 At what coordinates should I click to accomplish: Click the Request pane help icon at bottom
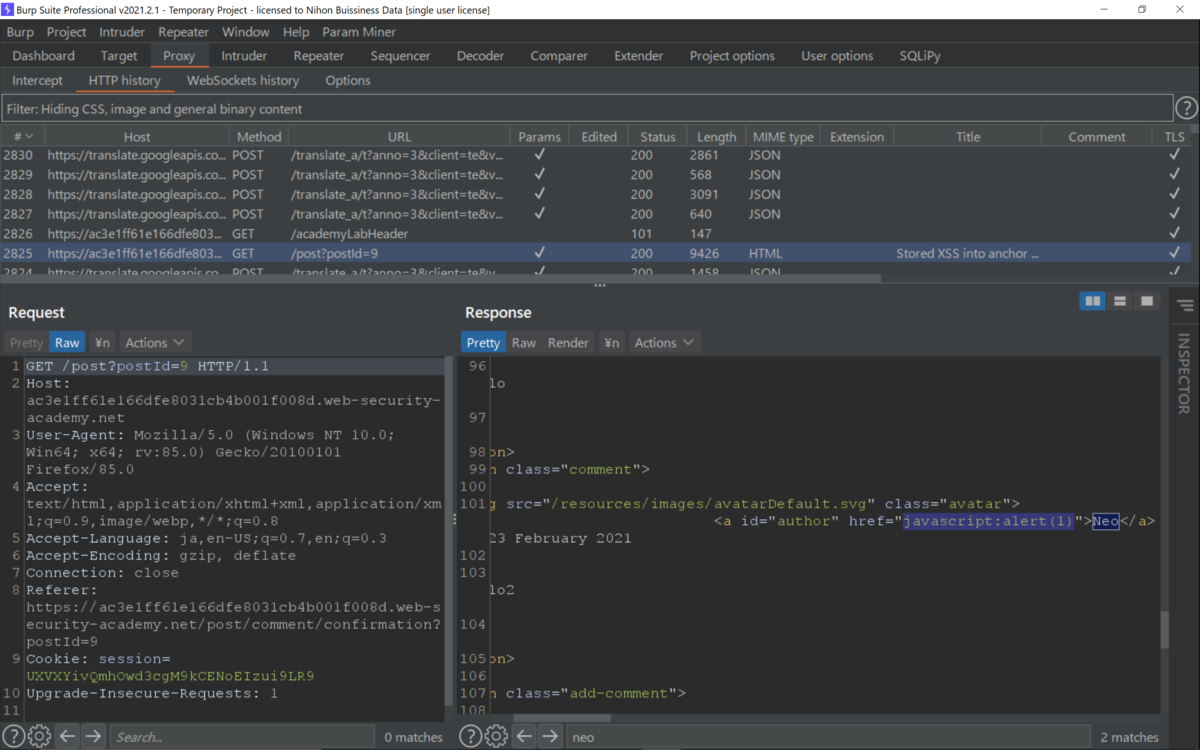tap(14, 737)
